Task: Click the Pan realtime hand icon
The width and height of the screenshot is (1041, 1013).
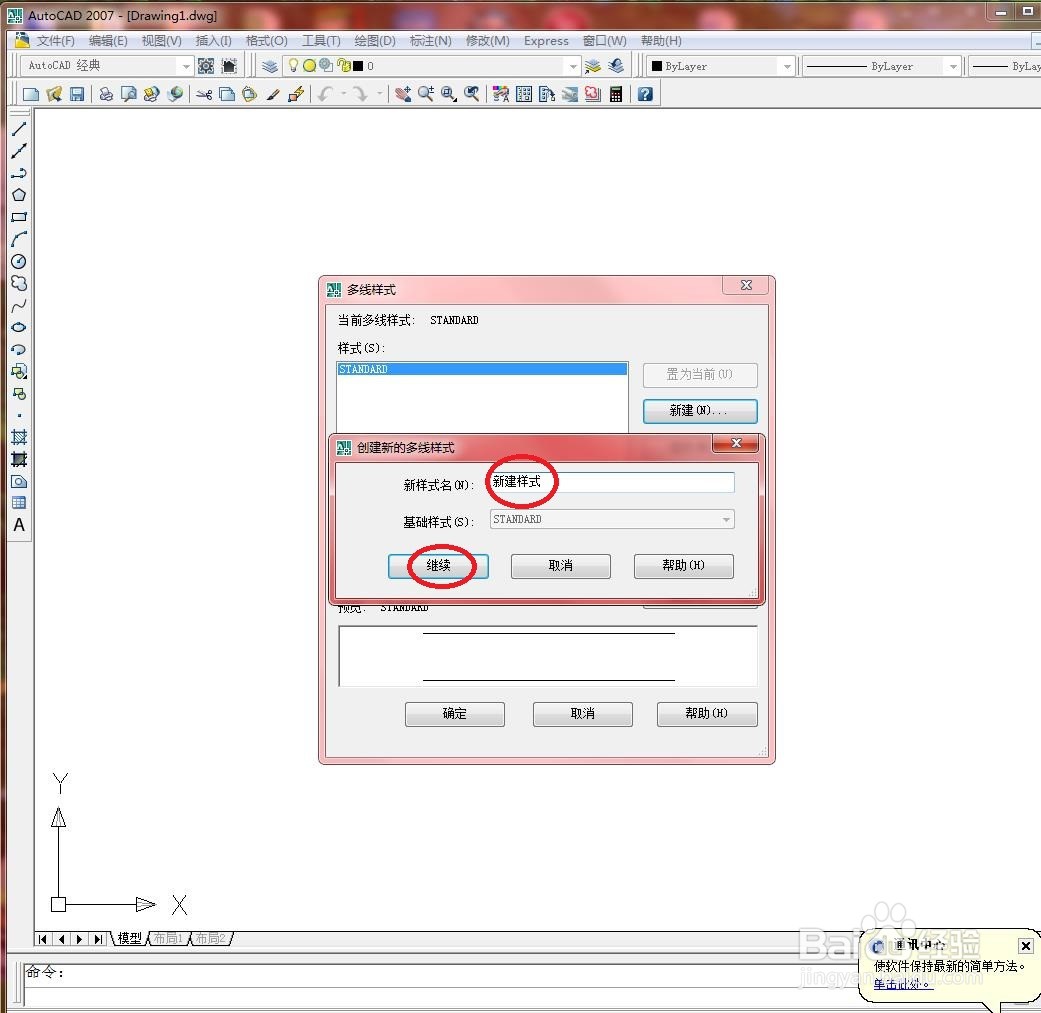Action: [402, 94]
